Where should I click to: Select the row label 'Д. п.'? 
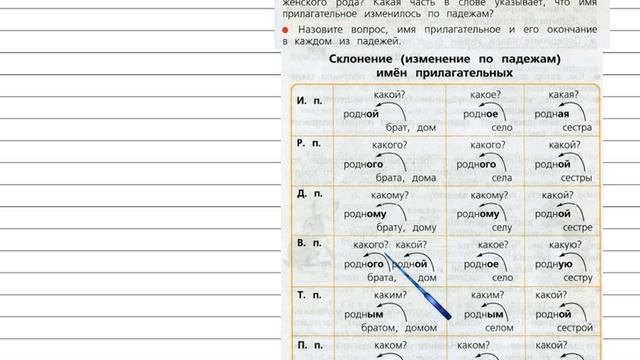pyautogui.click(x=309, y=193)
